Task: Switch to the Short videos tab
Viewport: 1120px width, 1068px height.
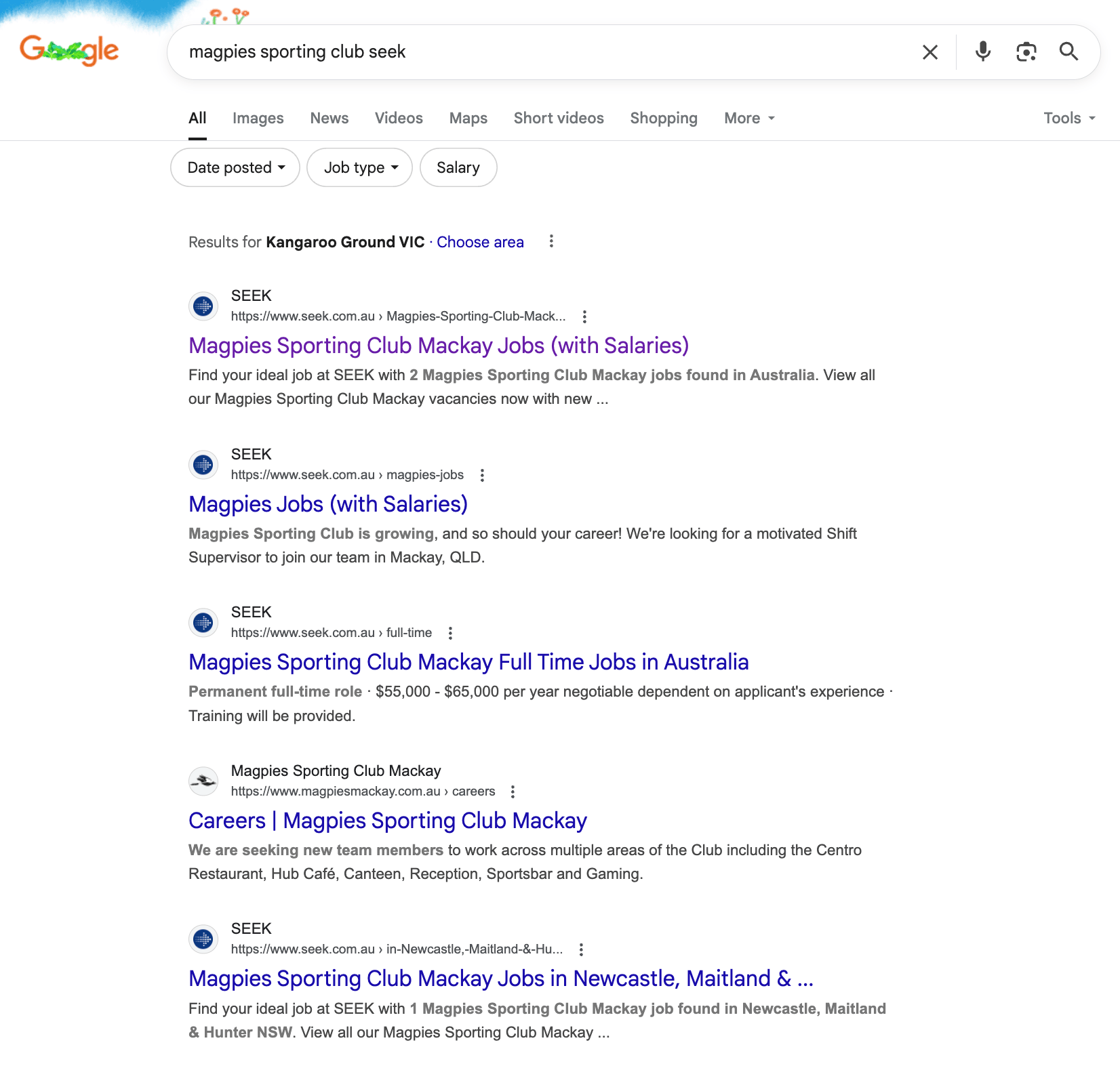Action: tap(559, 118)
